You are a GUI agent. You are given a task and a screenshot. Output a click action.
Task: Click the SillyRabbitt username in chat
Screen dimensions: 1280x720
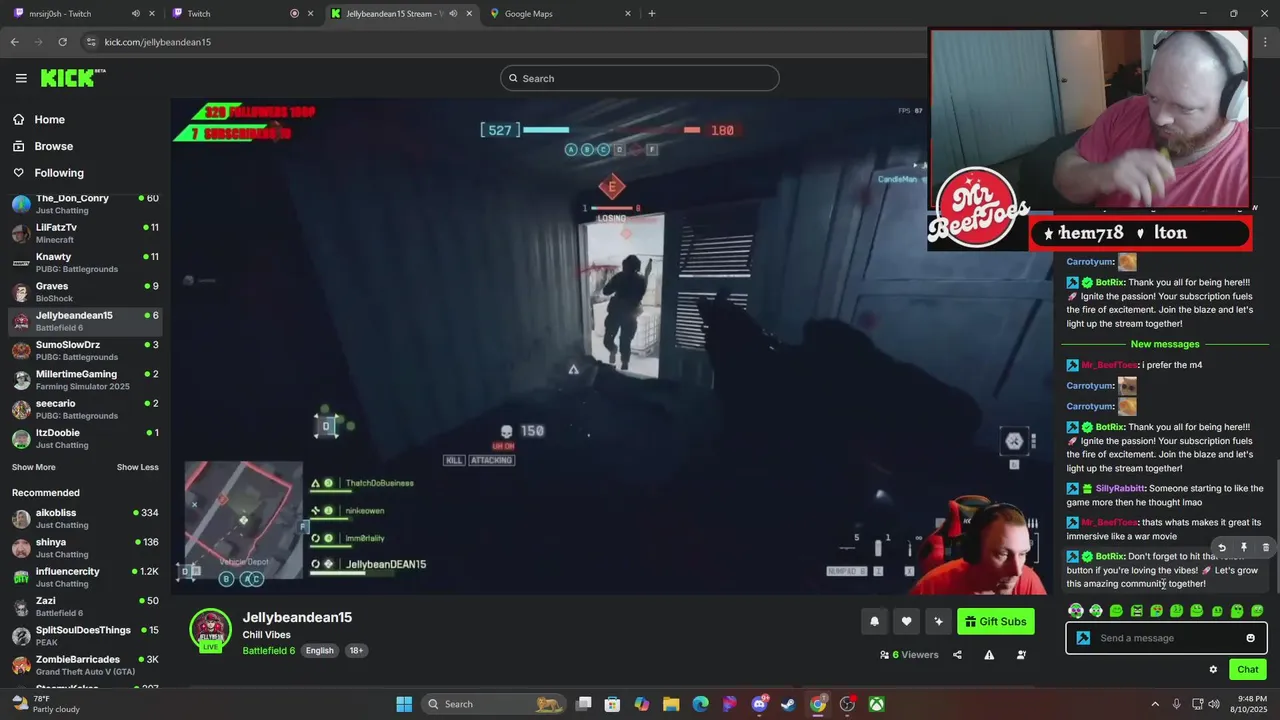pyautogui.click(x=1121, y=488)
